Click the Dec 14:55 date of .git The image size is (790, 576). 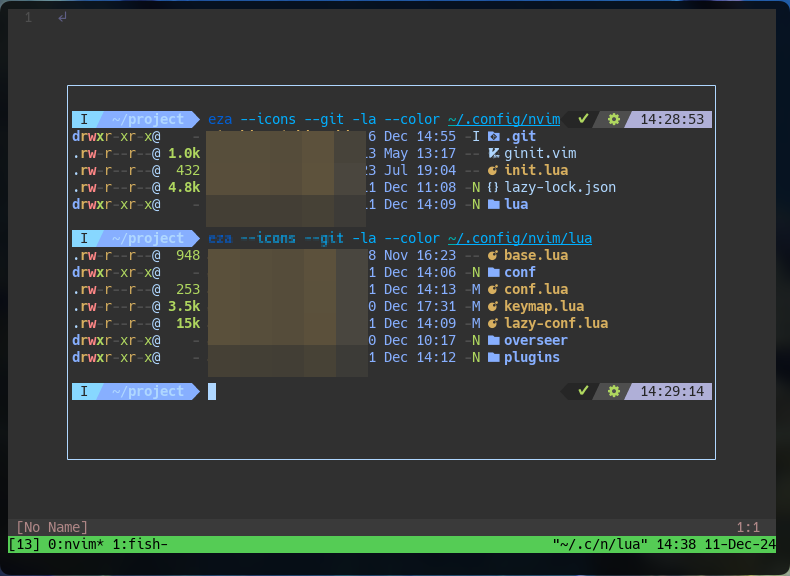pos(420,136)
